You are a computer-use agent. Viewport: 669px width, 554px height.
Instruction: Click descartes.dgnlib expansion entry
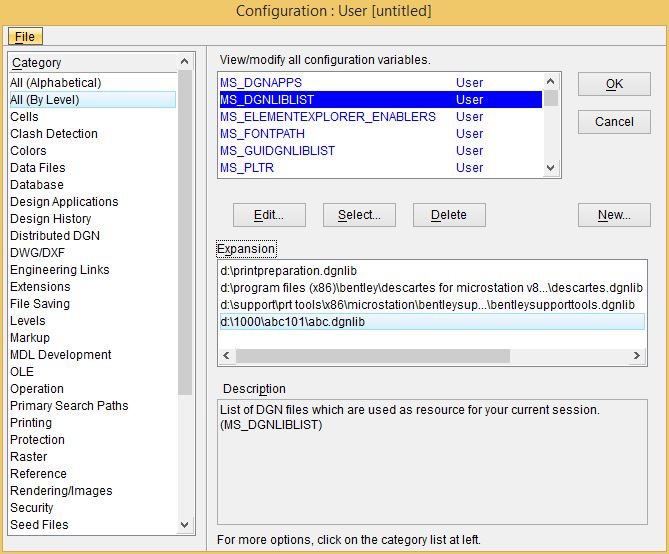(x=432, y=288)
